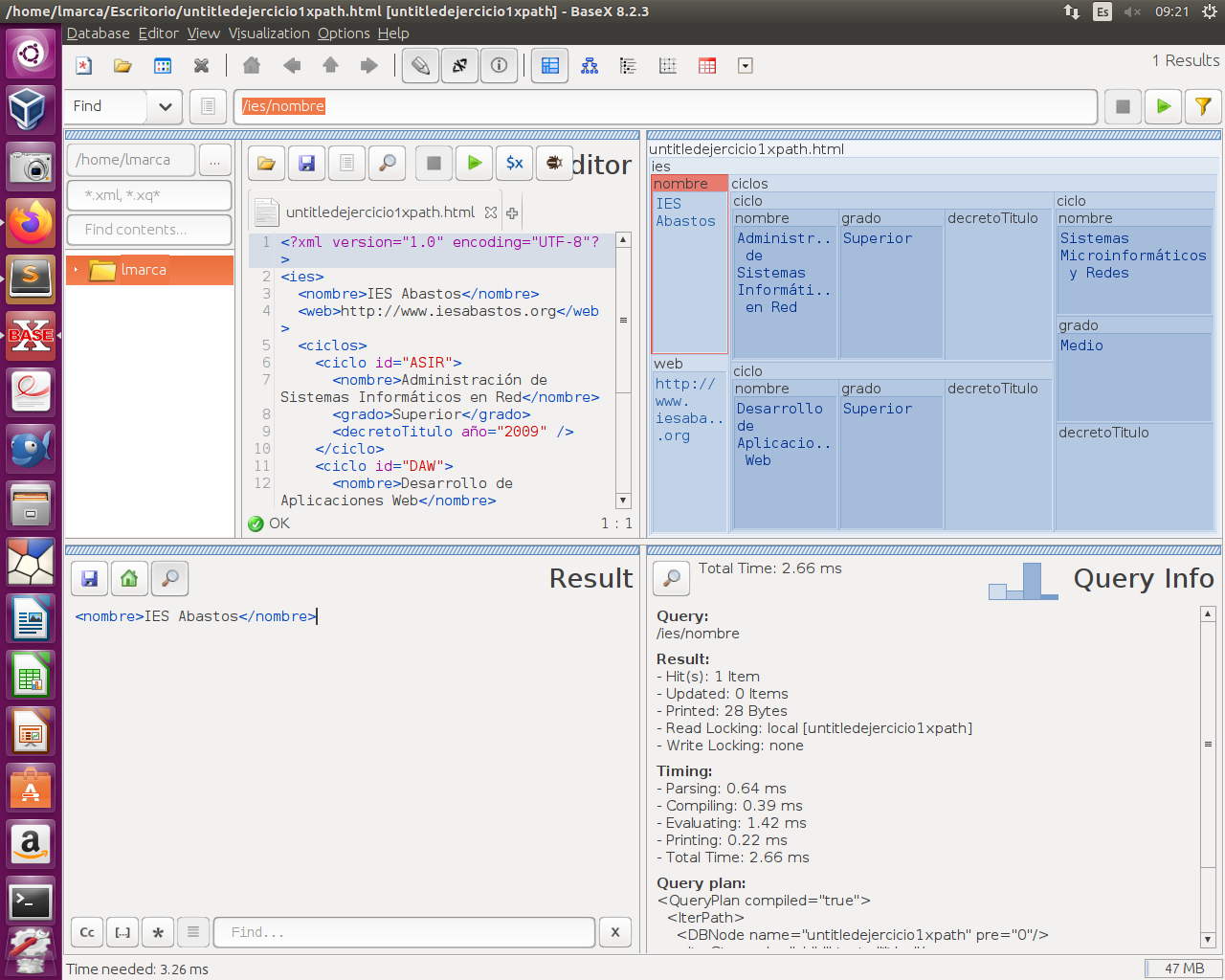Image resolution: width=1225 pixels, height=980 pixels.
Task: Toggle regex search asterisk button
Action: [158, 932]
